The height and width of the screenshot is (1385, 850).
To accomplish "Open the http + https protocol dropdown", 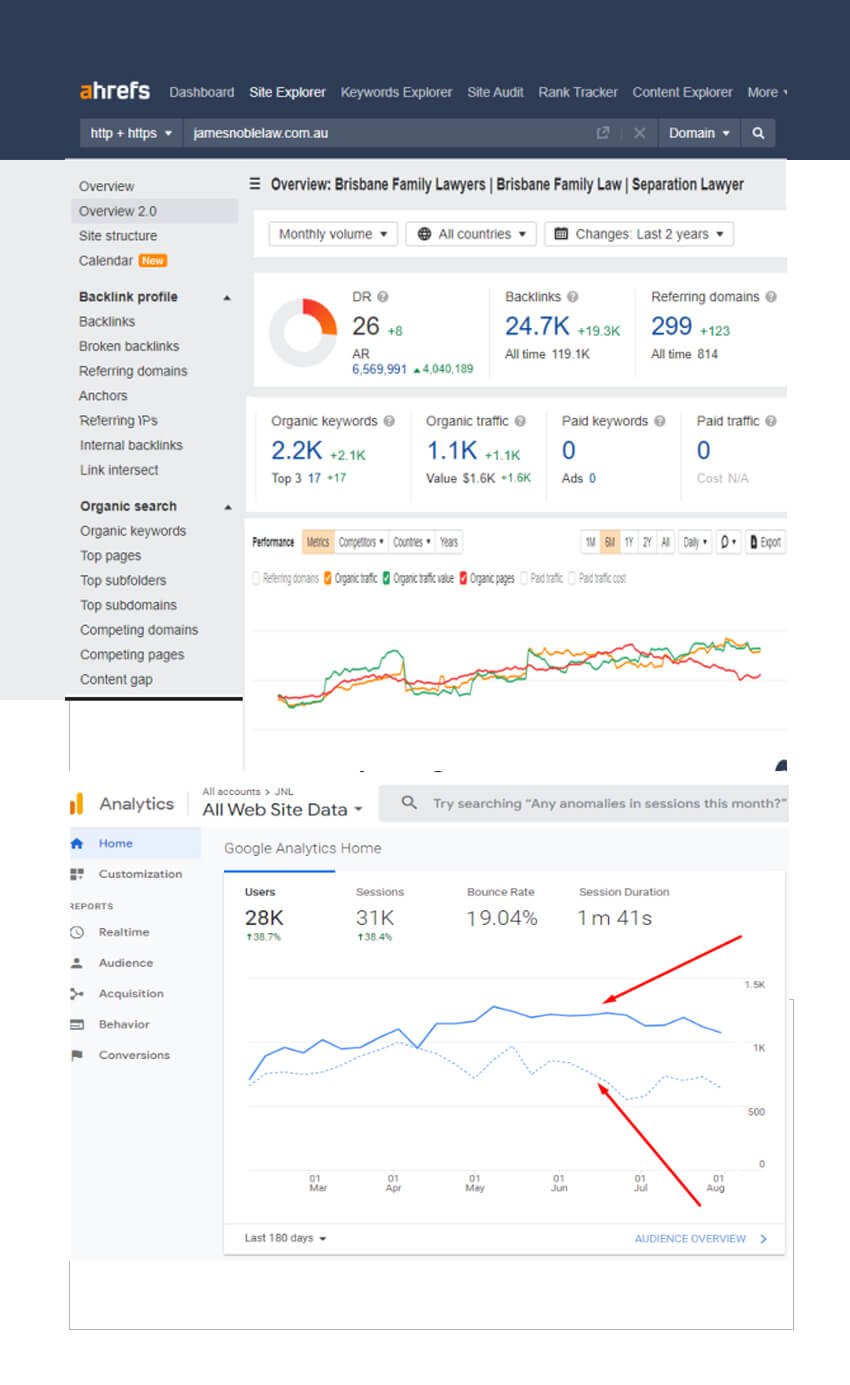I will pos(131,133).
